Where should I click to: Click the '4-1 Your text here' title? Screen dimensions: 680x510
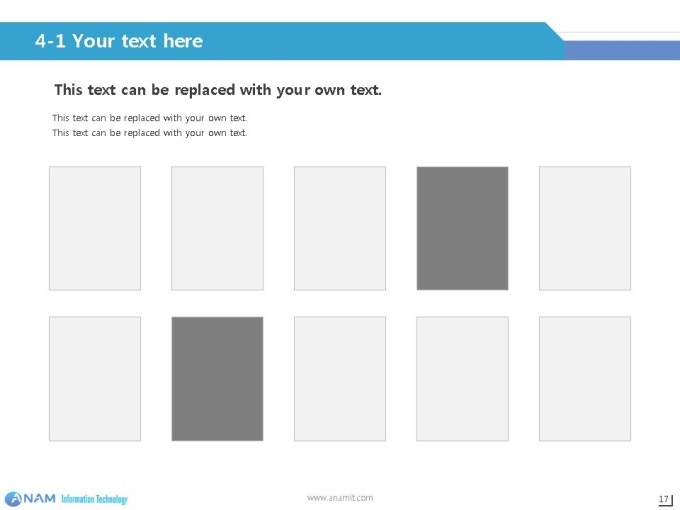pyautogui.click(x=119, y=41)
